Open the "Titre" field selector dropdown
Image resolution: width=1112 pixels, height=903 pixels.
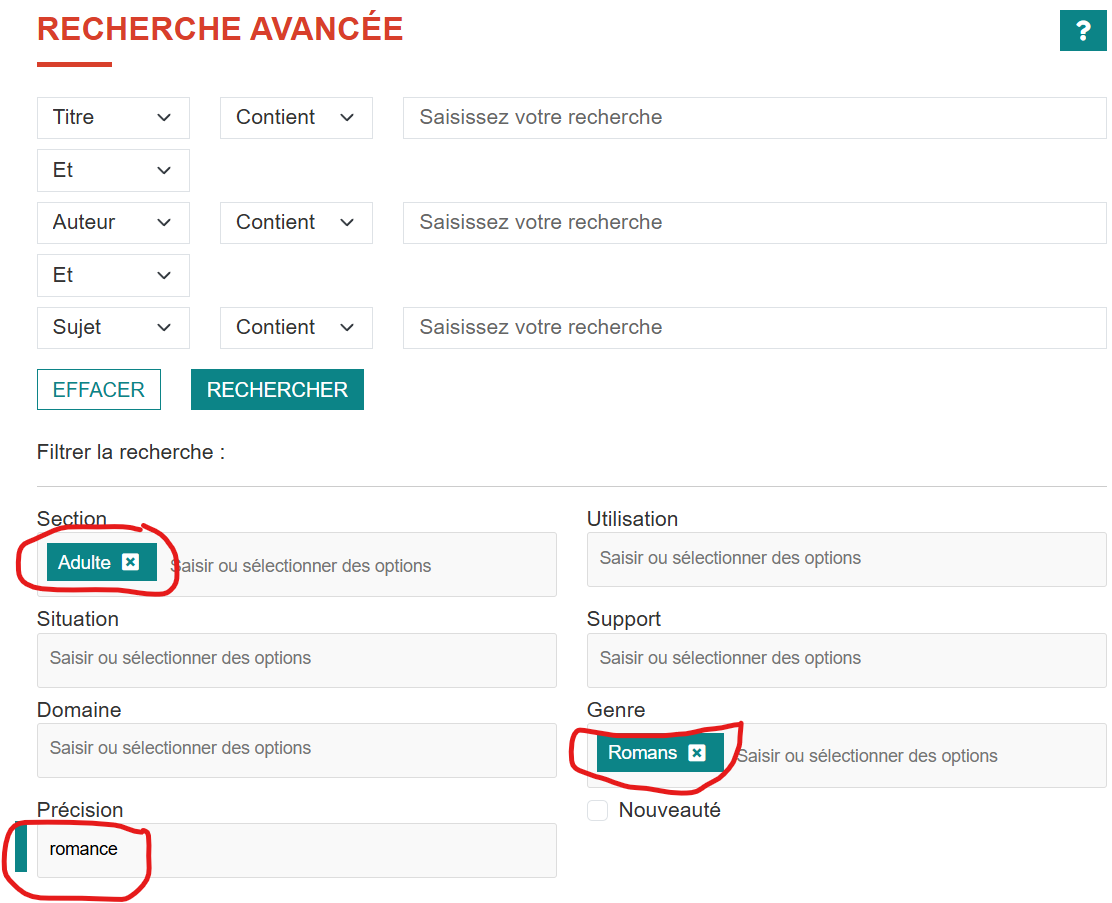coord(113,117)
